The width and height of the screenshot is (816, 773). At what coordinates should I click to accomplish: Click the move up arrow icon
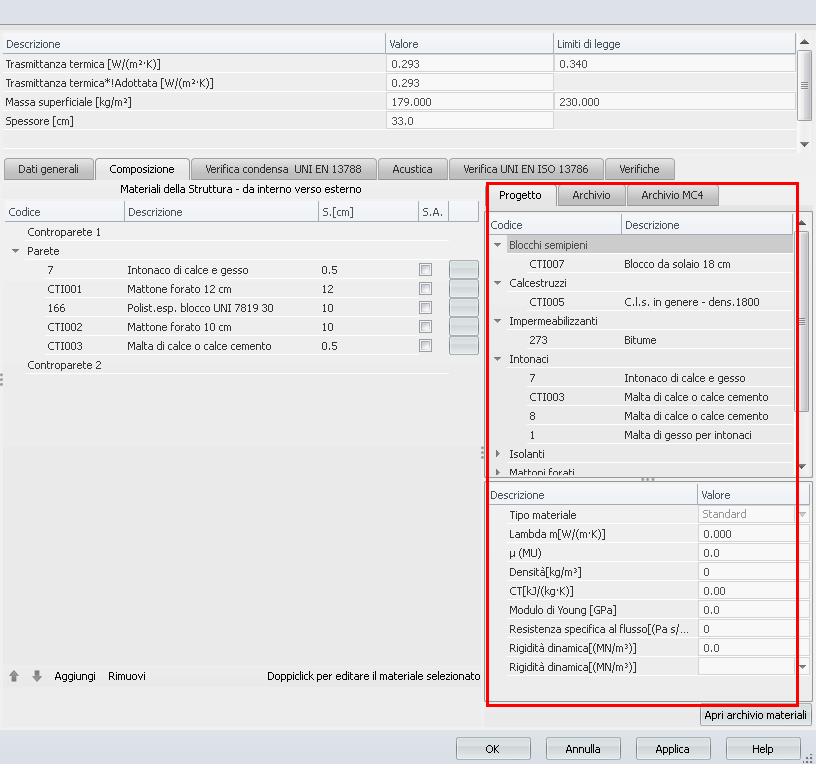pos(14,676)
